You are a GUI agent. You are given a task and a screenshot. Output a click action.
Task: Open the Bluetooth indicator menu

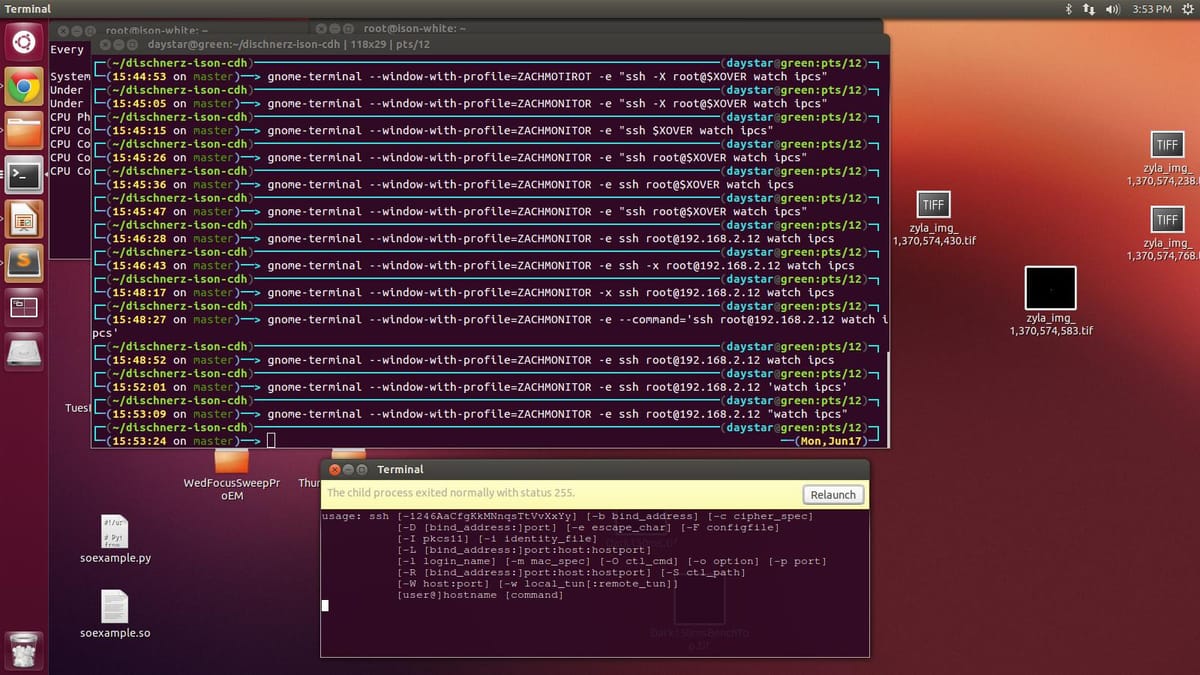[x=1069, y=9]
